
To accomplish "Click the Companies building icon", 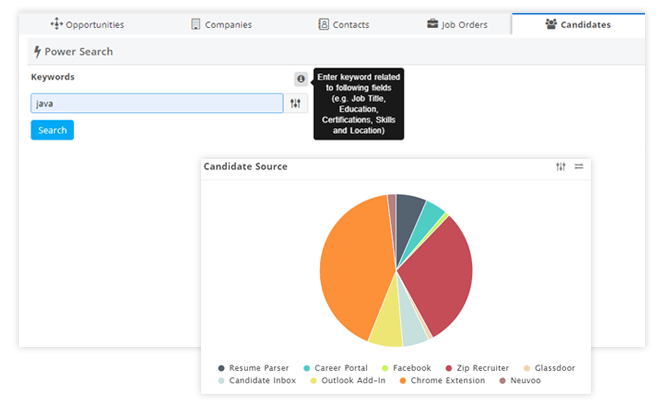I will pyautogui.click(x=195, y=24).
